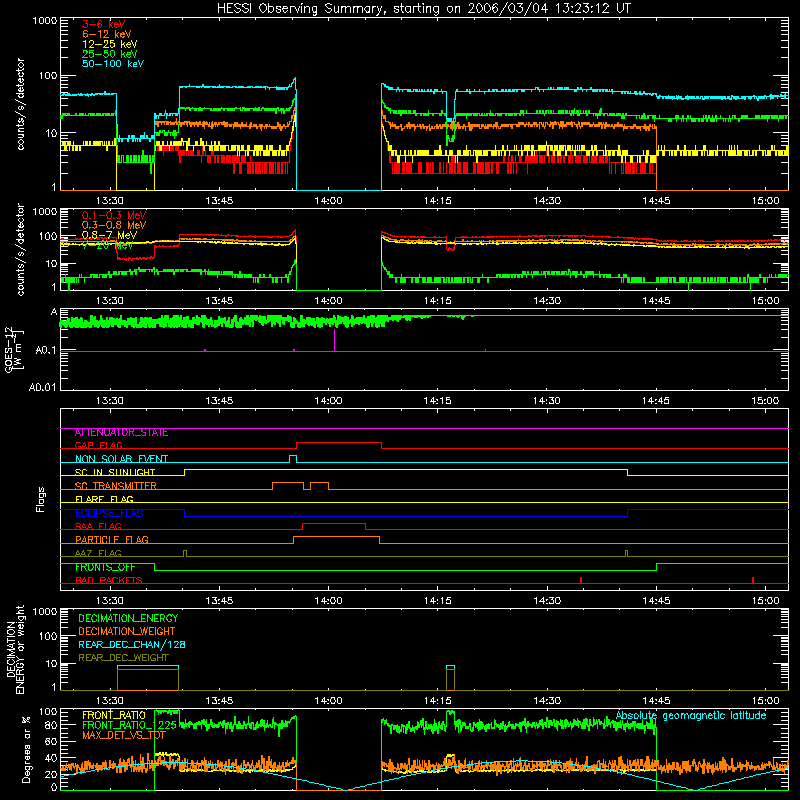The width and height of the screenshot is (800, 800).
Task: Click the REAR_DEC_WEIGHT legend label
Action: pos(123,658)
